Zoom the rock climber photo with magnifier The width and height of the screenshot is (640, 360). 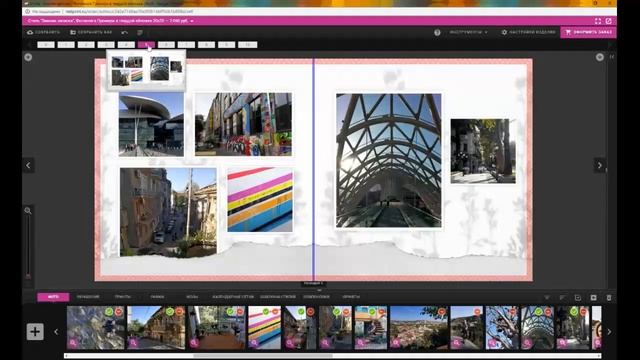click(73, 343)
